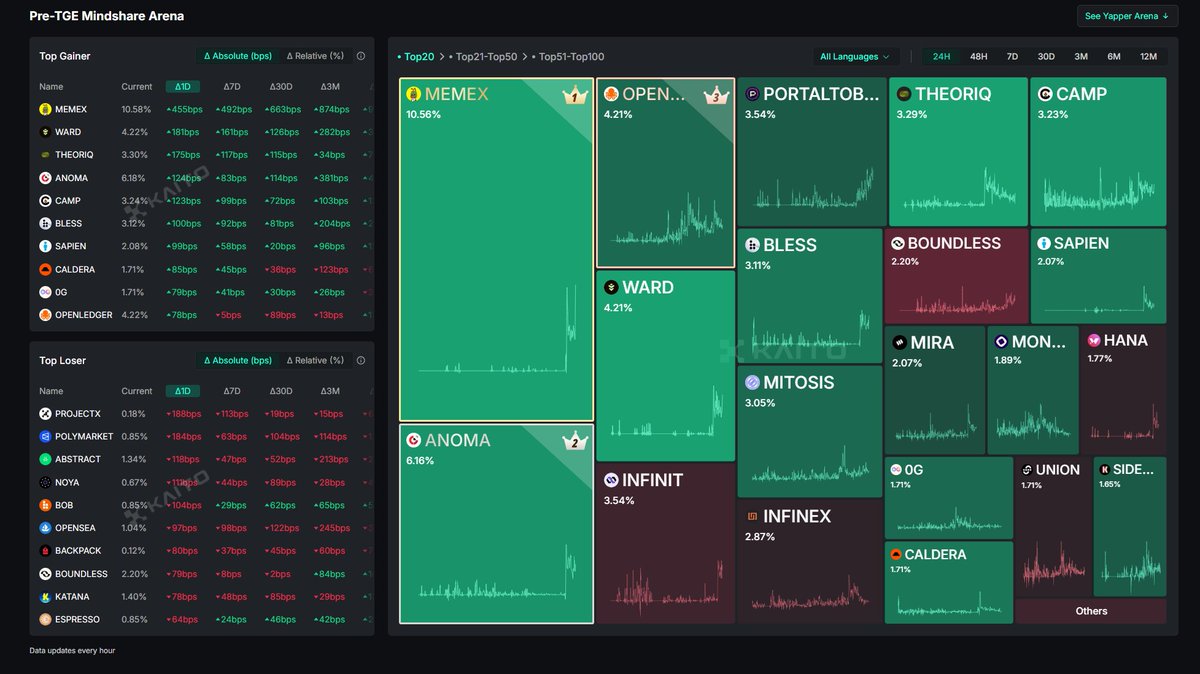Click the info icon in Top Gainer header
The height and width of the screenshot is (674, 1200).
click(x=360, y=56)
